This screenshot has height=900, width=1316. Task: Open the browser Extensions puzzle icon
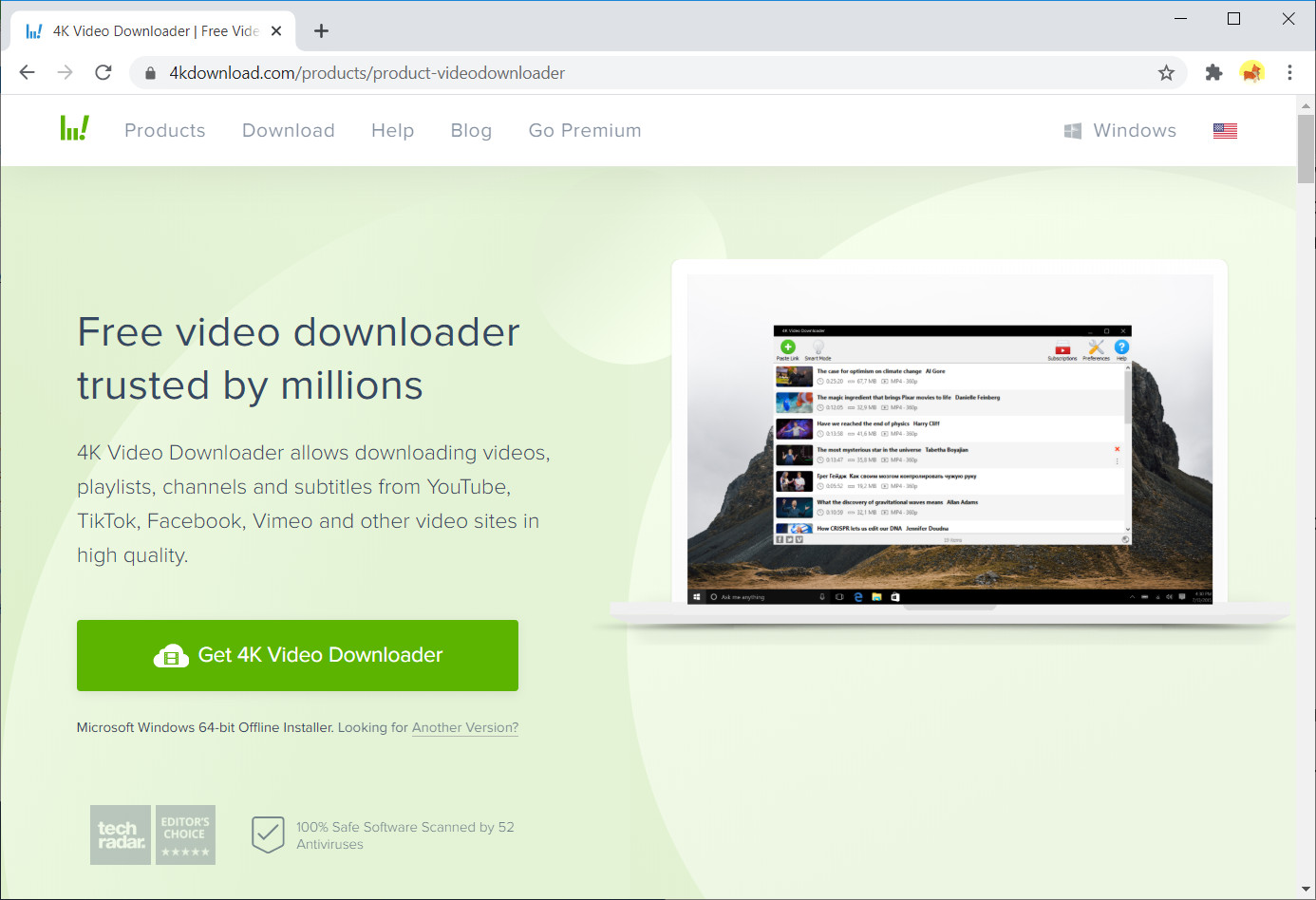point(1213,73)
